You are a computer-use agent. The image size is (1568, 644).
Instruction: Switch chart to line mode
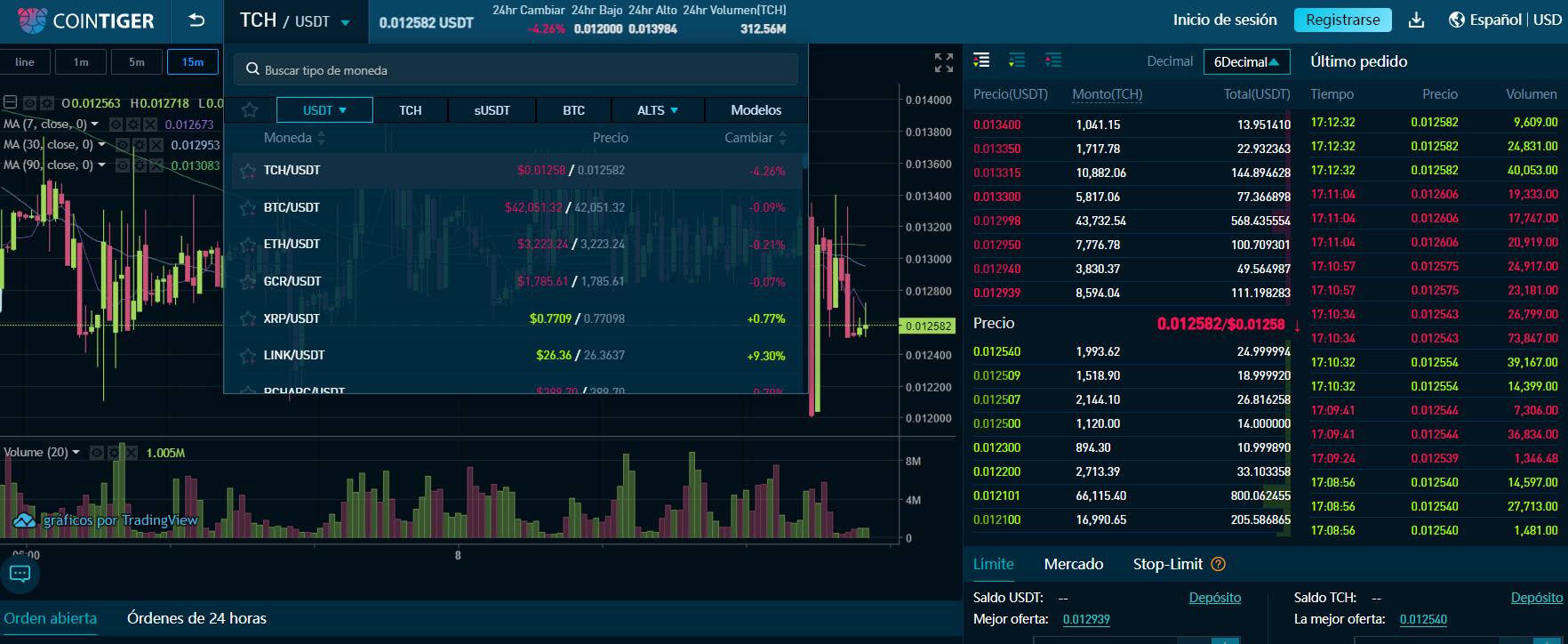coord(25,62)
